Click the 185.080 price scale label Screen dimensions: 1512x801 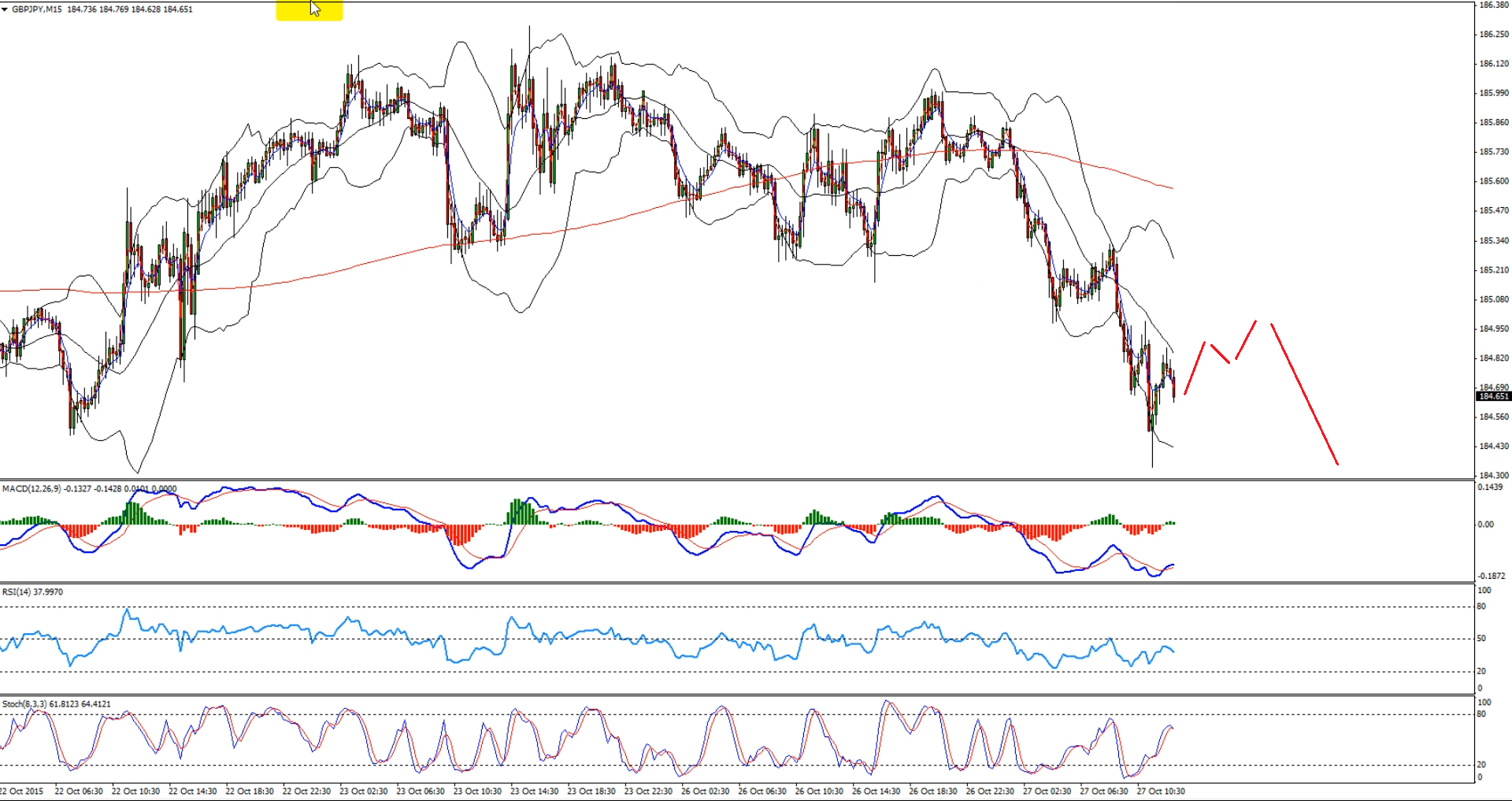coord(1494,299)
